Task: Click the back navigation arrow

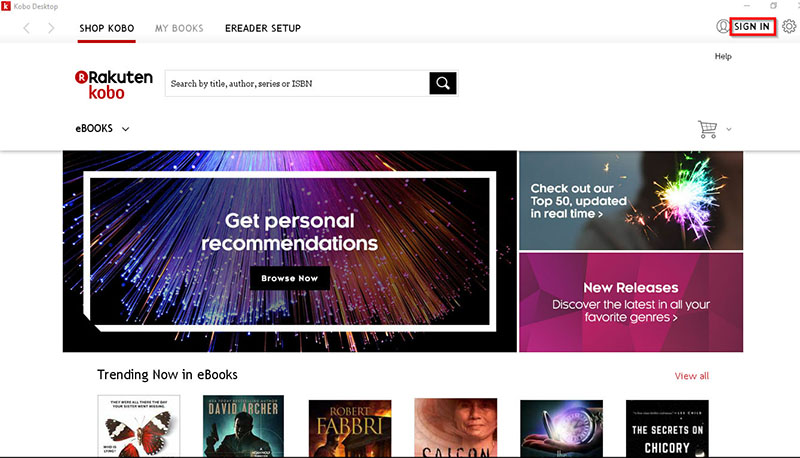Action: click(x=27, y=28)
